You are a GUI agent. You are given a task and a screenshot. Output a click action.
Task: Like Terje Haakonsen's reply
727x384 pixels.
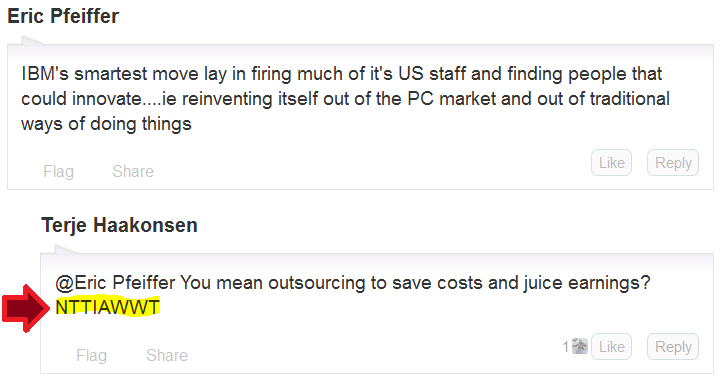click(x=611, y=346)
